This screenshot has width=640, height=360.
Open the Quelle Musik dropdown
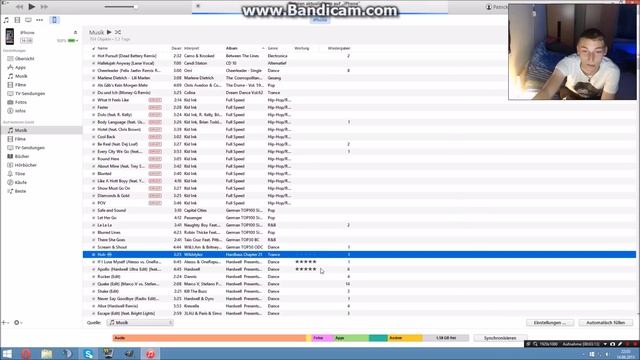140,322
